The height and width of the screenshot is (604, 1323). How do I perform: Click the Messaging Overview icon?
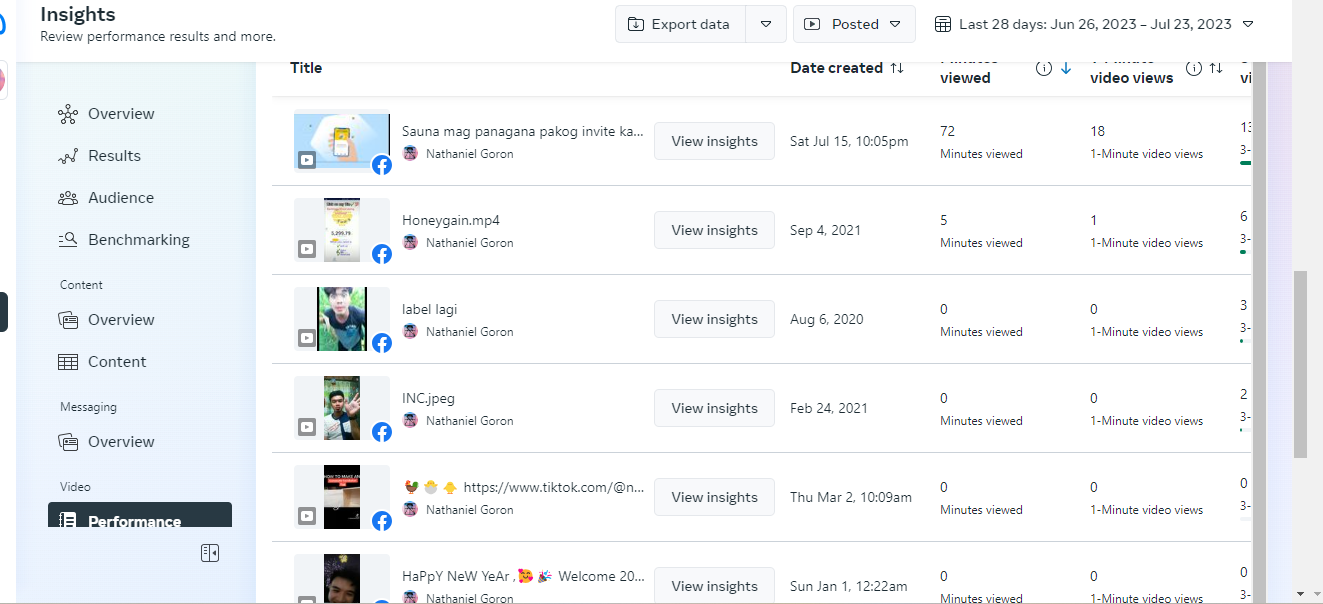pyautogui.click(x=68, y=442)
